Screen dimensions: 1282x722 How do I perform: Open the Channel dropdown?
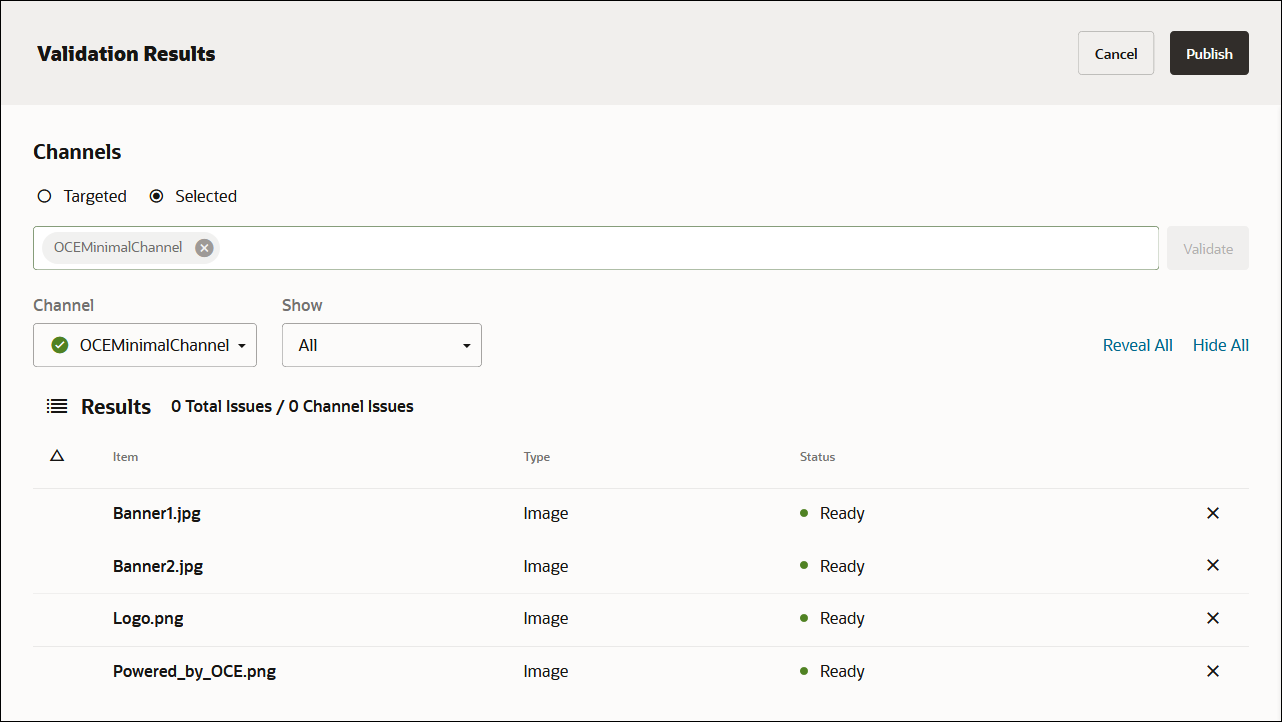click(x=144, y=344)
